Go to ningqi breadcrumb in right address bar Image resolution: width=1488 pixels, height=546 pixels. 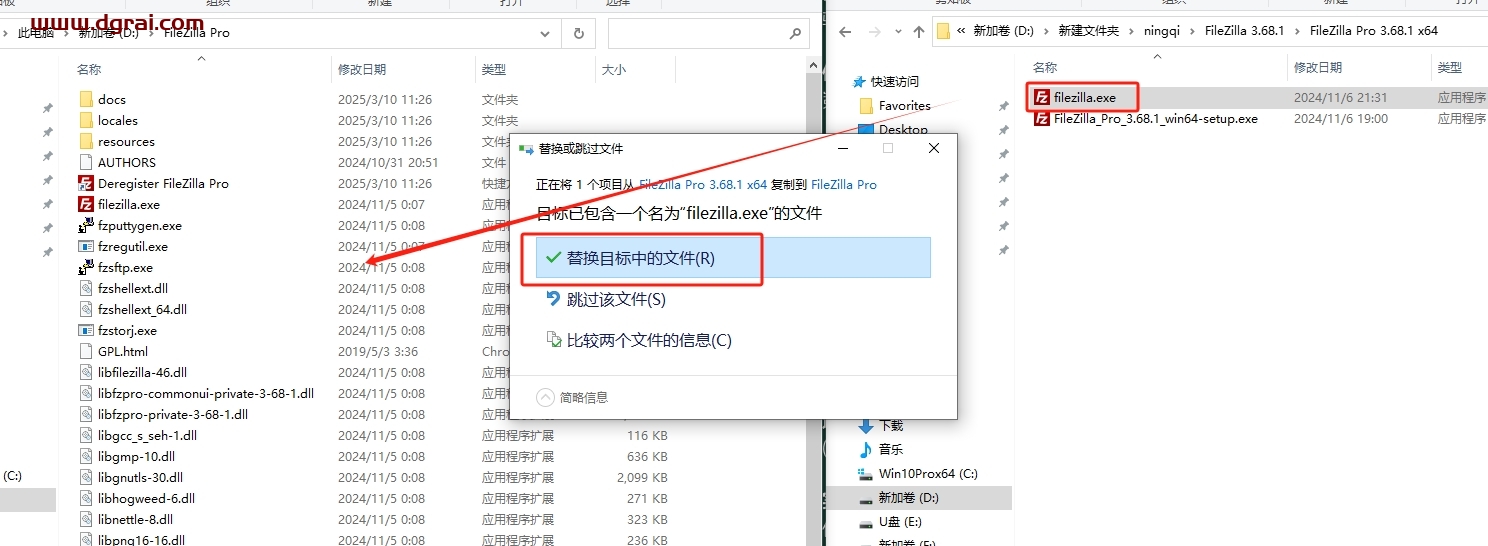coord(1162,31)
